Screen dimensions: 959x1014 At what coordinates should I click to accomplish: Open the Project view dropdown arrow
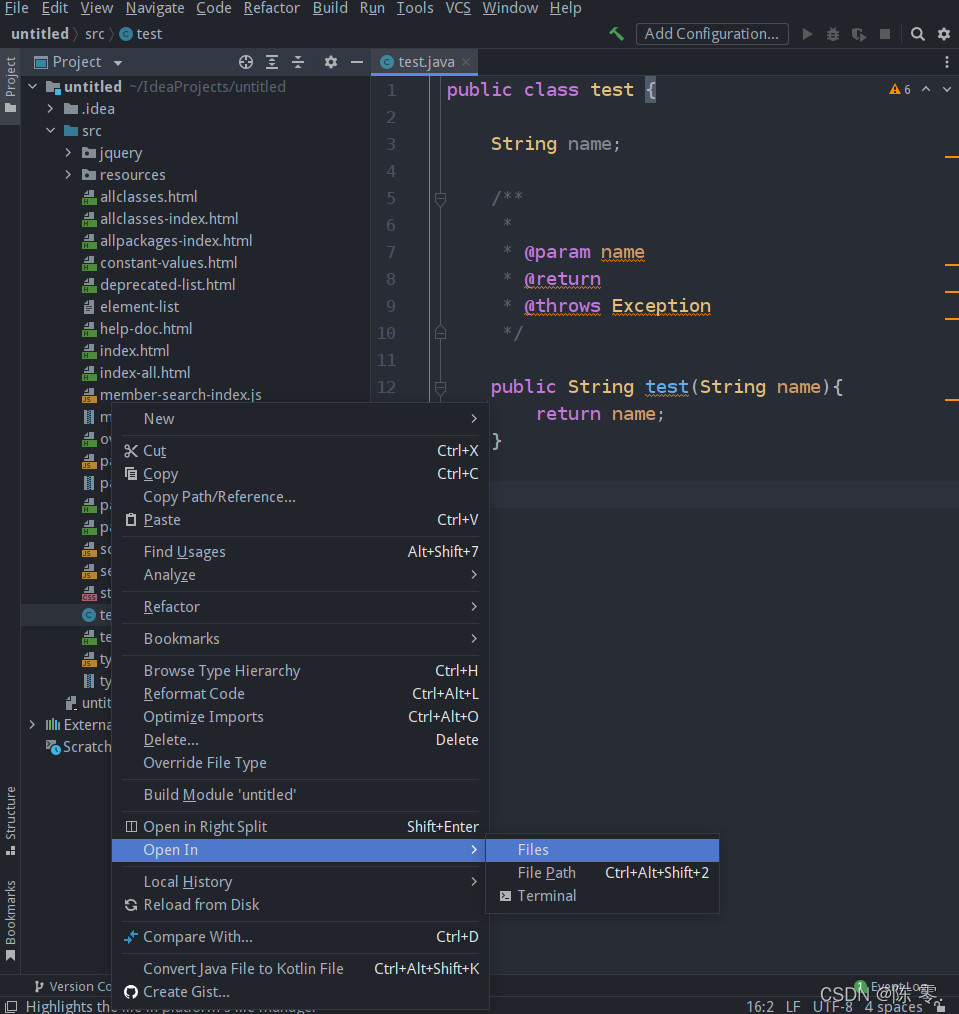(x=118, y=63)
